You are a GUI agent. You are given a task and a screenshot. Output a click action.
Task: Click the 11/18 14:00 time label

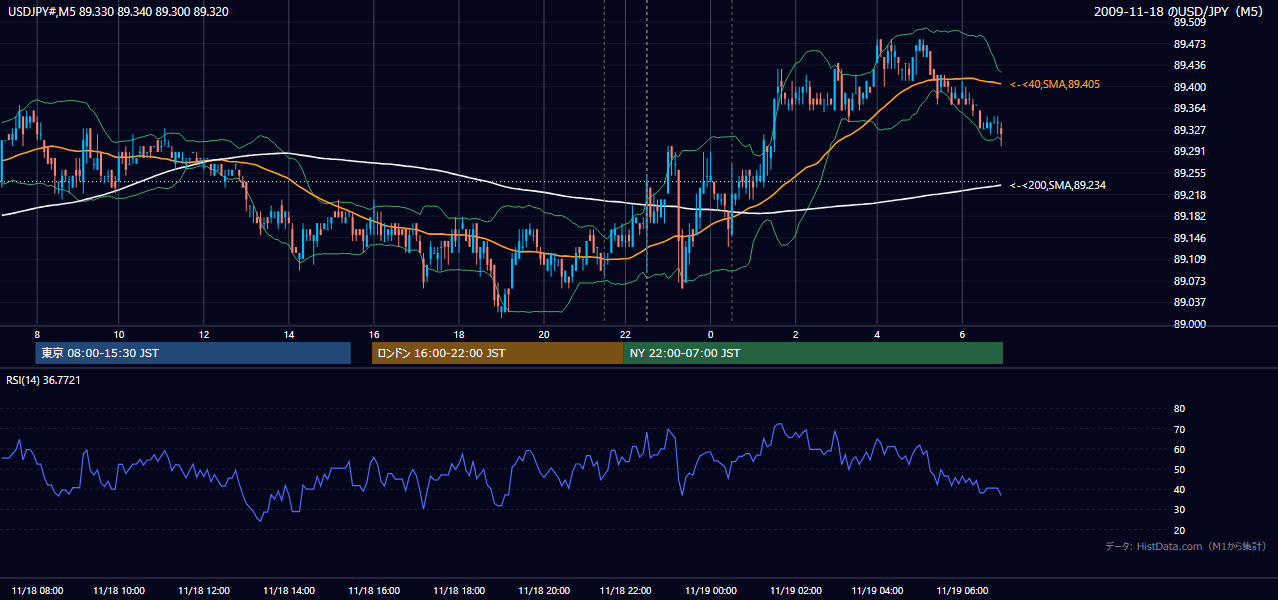click(x=289, y=591)
